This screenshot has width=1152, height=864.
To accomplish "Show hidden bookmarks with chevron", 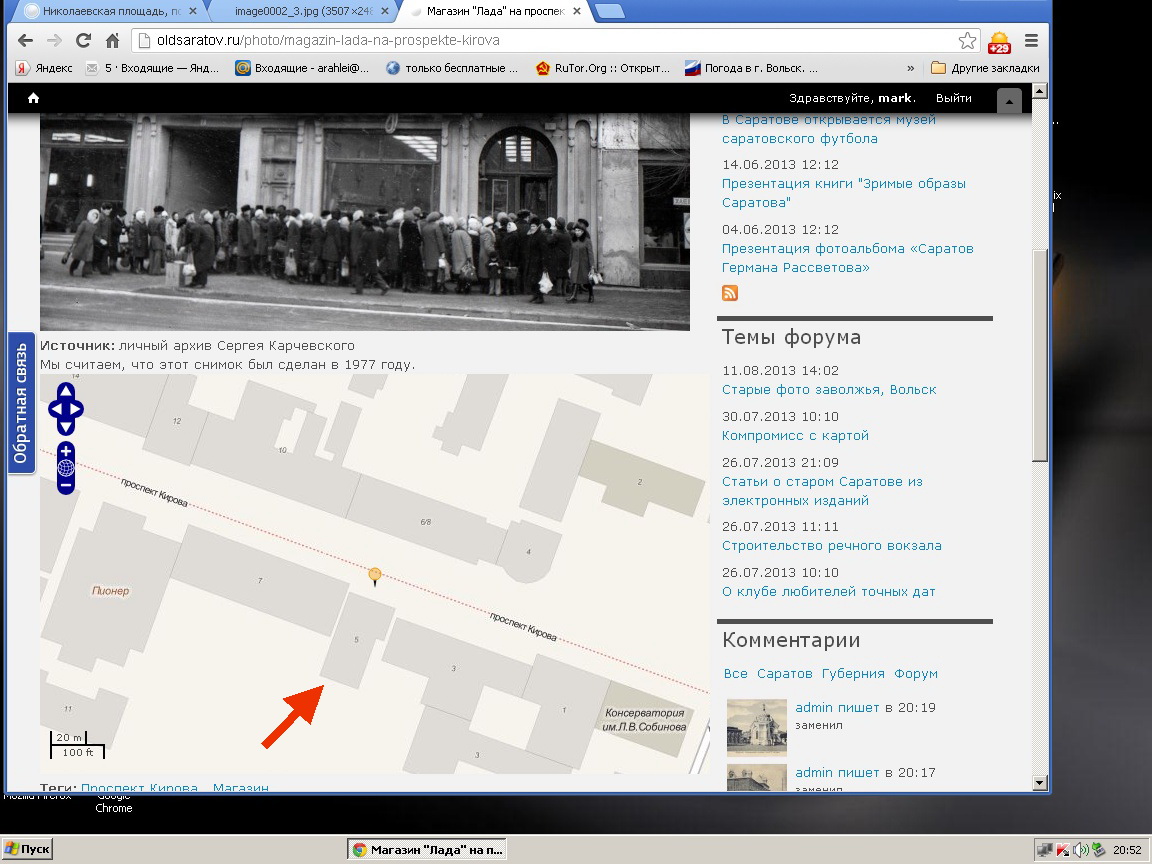I will (910, 68).
